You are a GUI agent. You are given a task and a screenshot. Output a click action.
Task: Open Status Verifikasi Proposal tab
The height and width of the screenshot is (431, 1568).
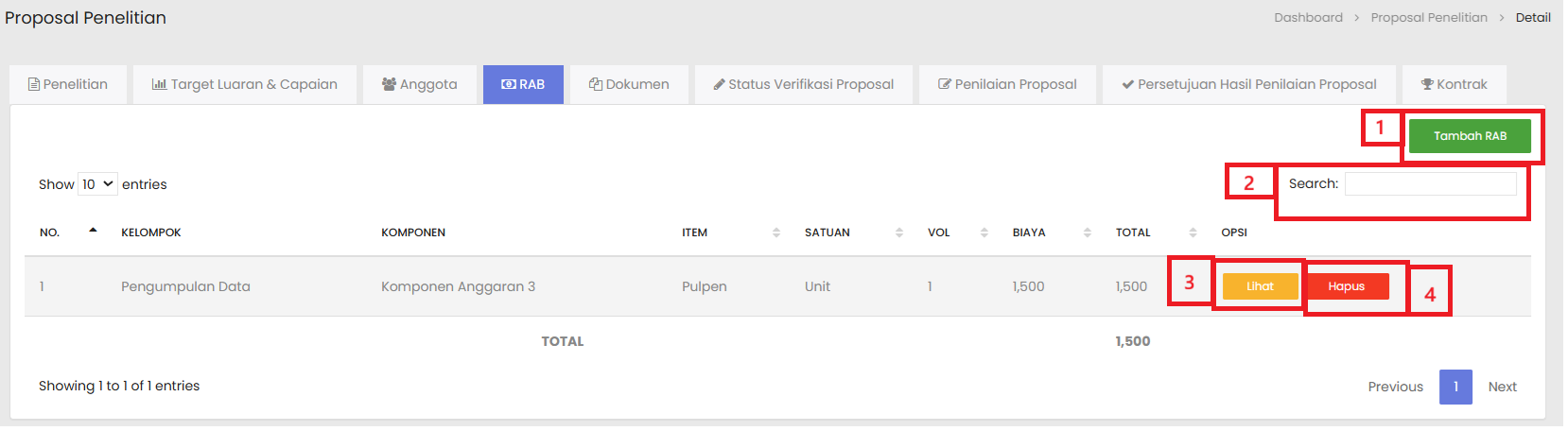pos(803,84)
